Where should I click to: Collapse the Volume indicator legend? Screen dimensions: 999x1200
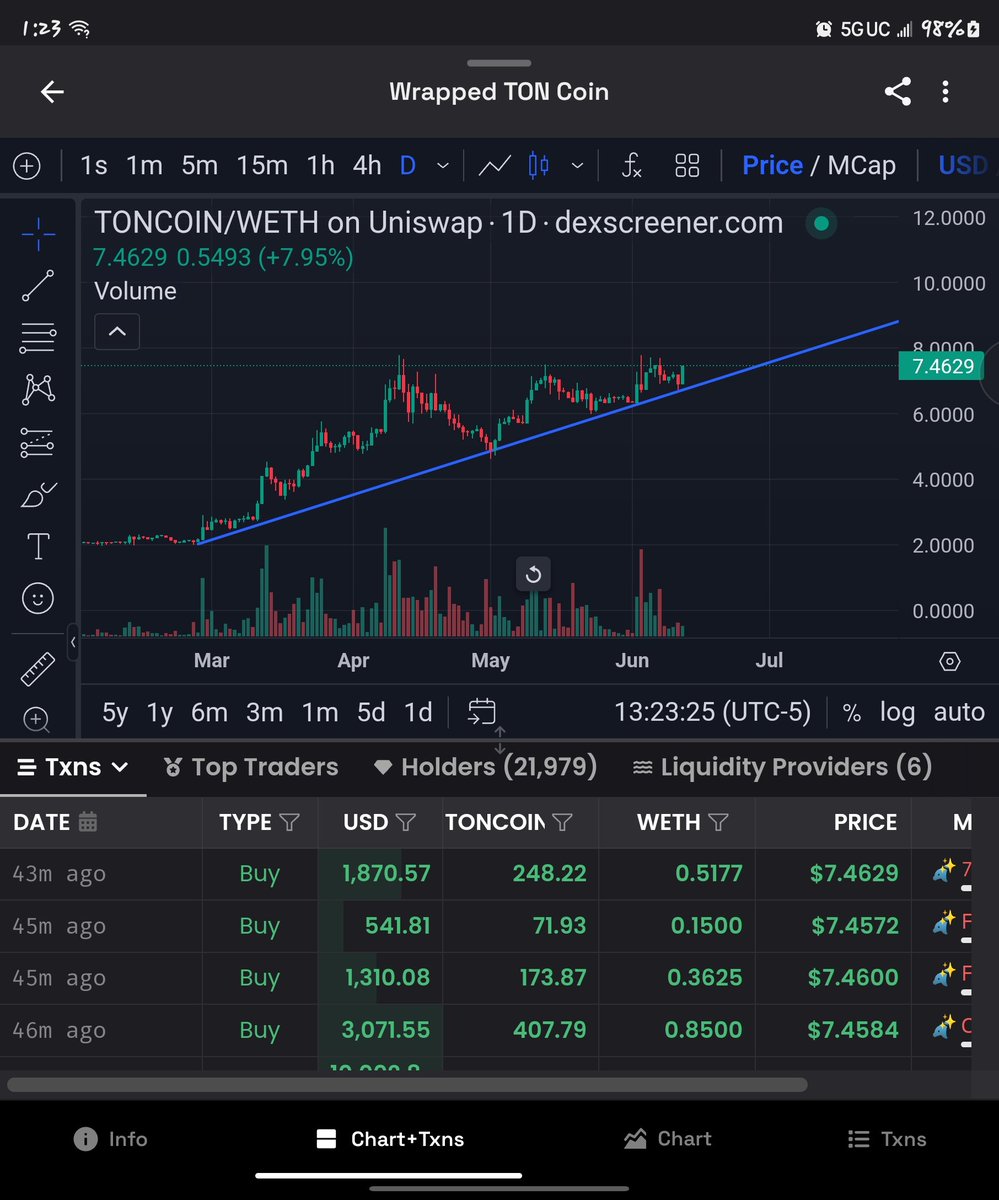117,331
